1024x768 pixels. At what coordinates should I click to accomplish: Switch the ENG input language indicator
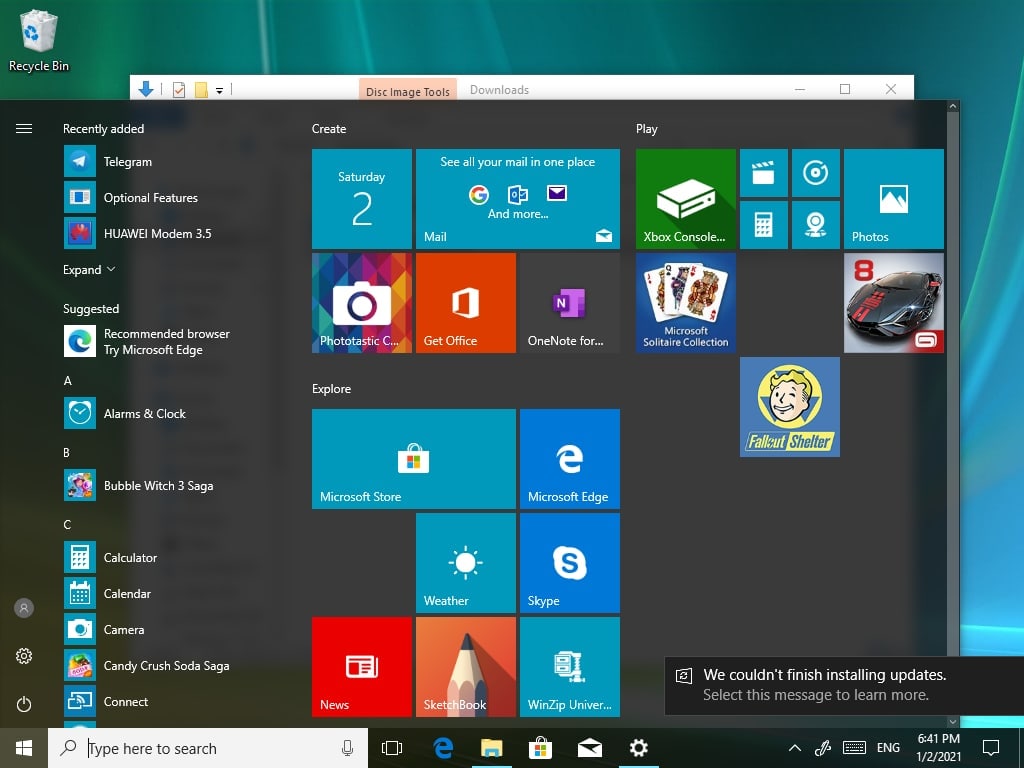pos(888,748)
